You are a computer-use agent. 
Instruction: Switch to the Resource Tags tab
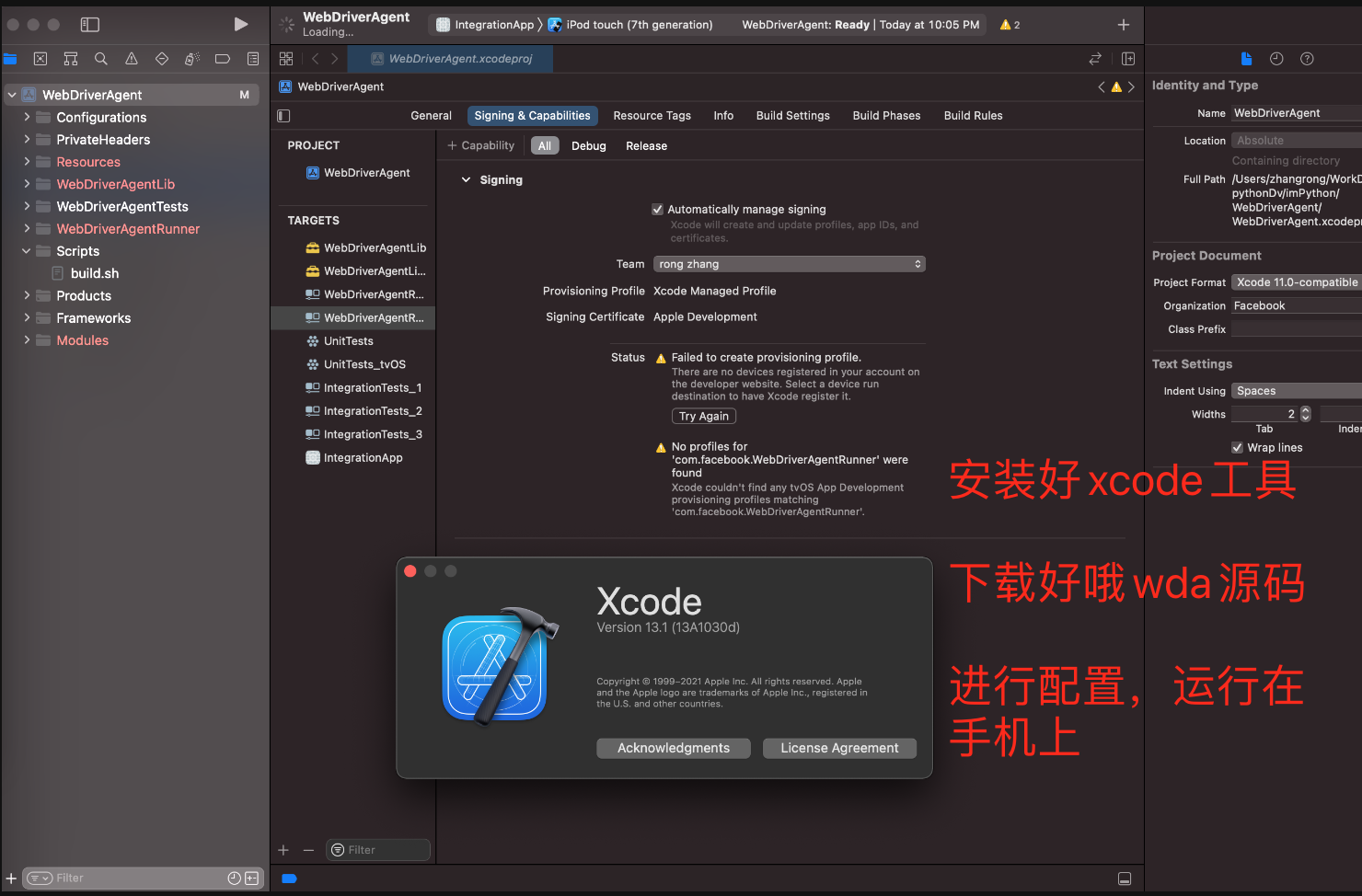(652, 116)
